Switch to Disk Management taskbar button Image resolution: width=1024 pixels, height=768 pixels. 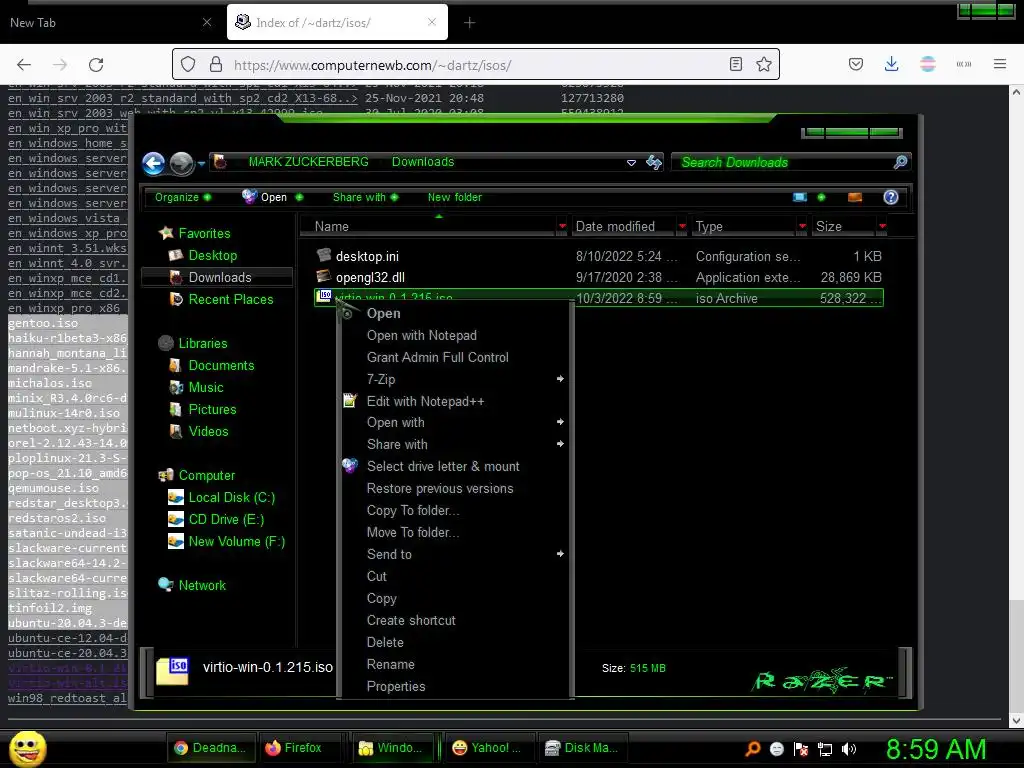[583, 748]
